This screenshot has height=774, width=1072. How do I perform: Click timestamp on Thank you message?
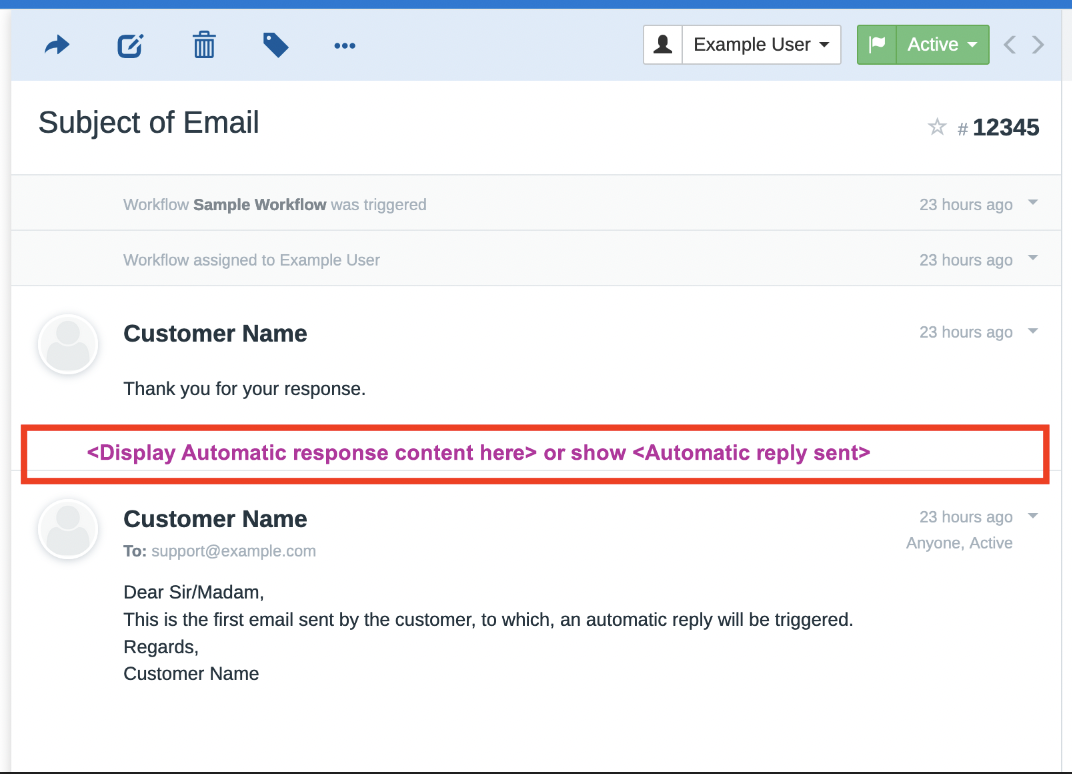coord(965,332)
